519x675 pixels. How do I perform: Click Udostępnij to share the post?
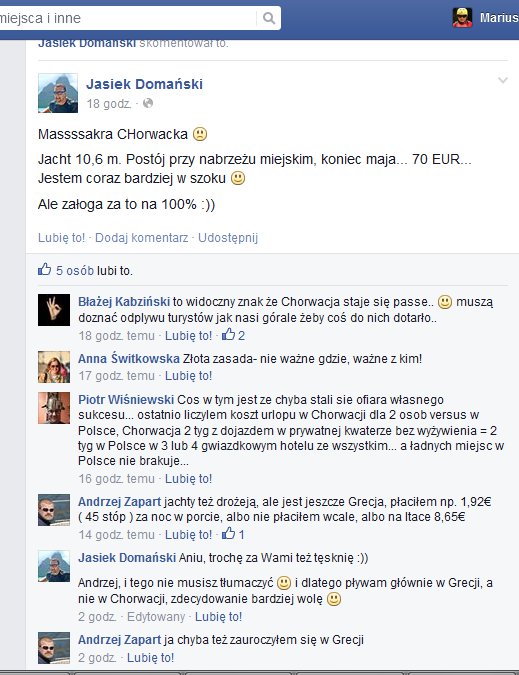228,238
